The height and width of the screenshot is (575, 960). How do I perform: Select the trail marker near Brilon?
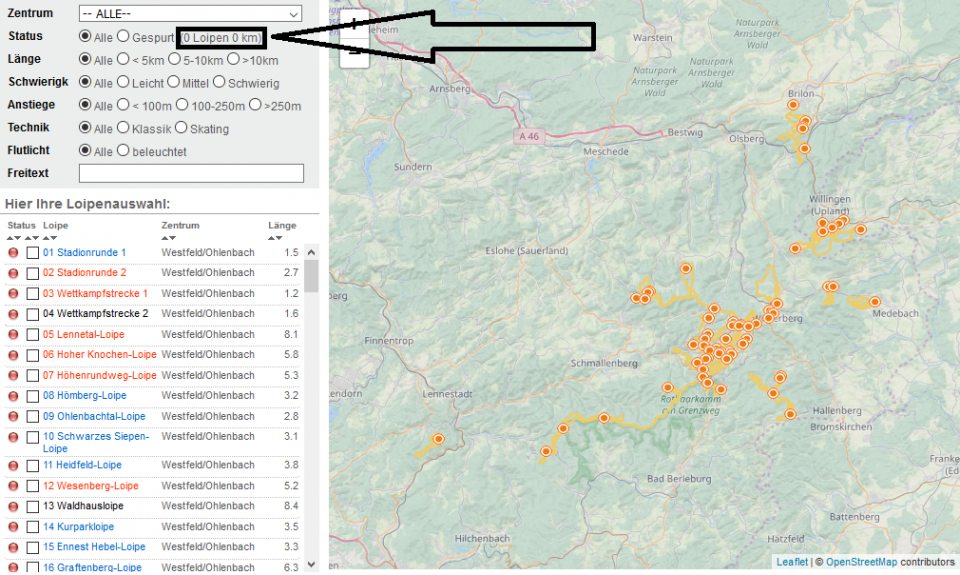[x=793, y=104]
